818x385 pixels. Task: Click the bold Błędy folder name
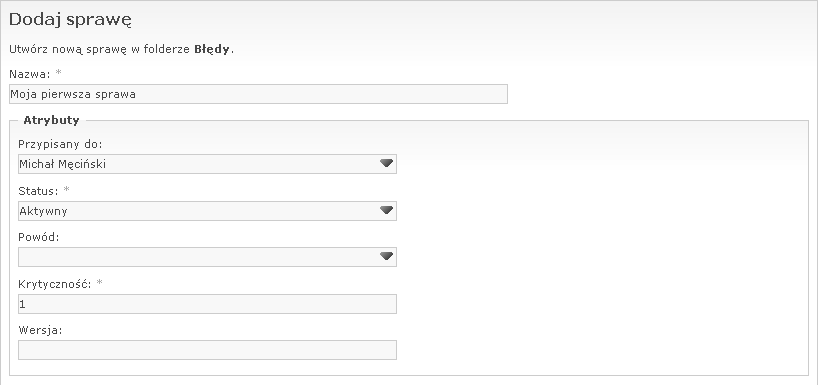[x=211, y=50]
